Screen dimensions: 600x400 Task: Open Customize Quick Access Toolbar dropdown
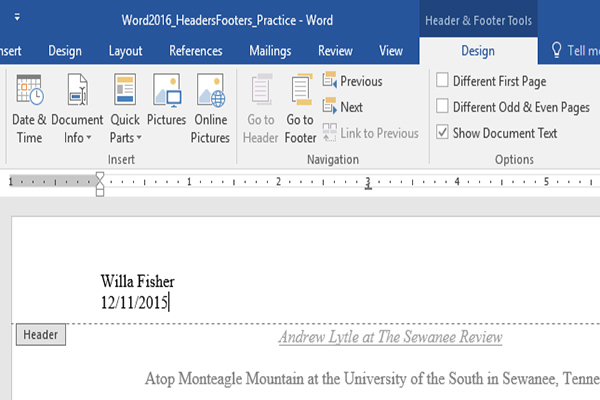click(x=17, y=17)
